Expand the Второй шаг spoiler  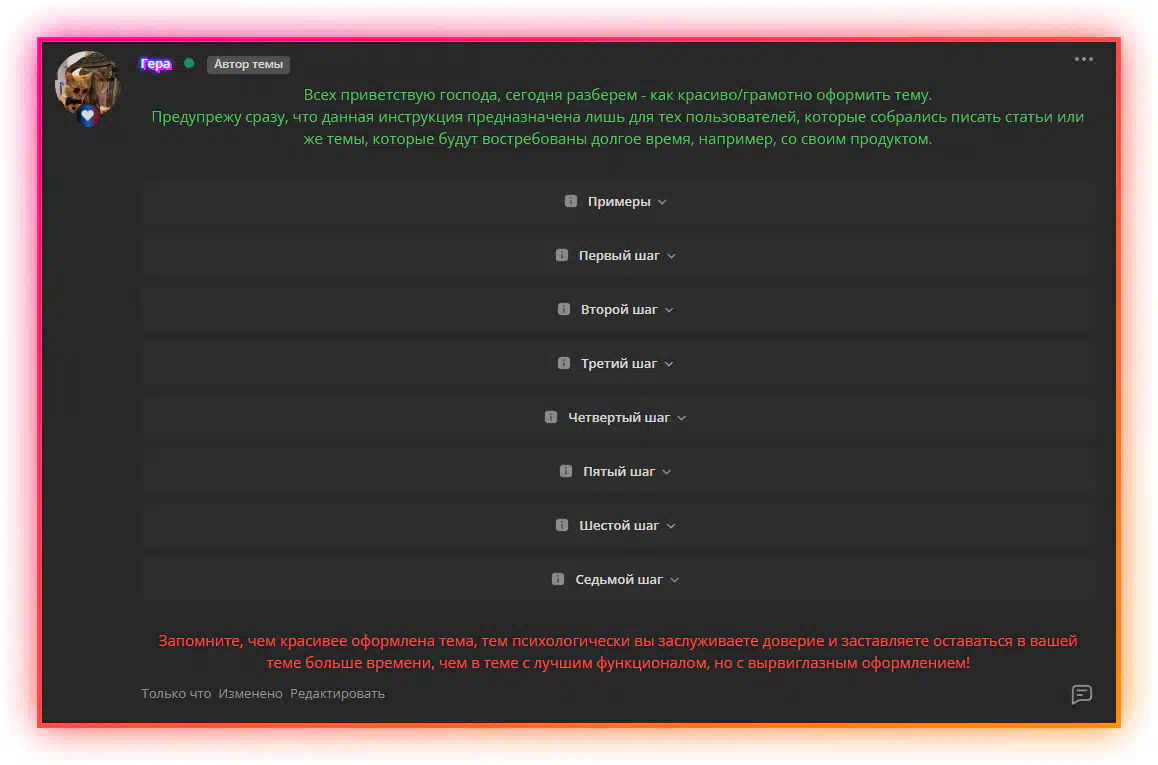click(x=618, y=310)
